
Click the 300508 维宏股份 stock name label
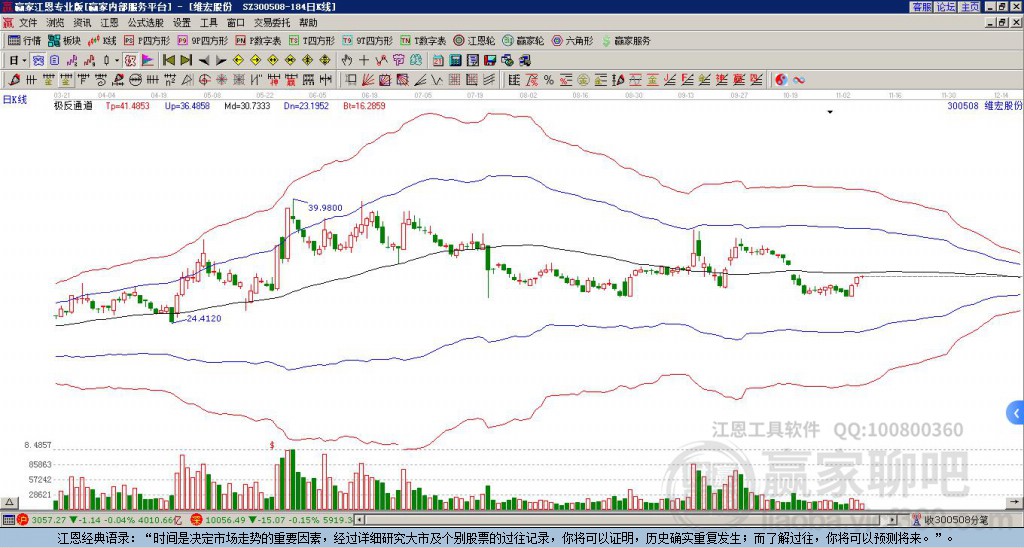pos(985,105)
